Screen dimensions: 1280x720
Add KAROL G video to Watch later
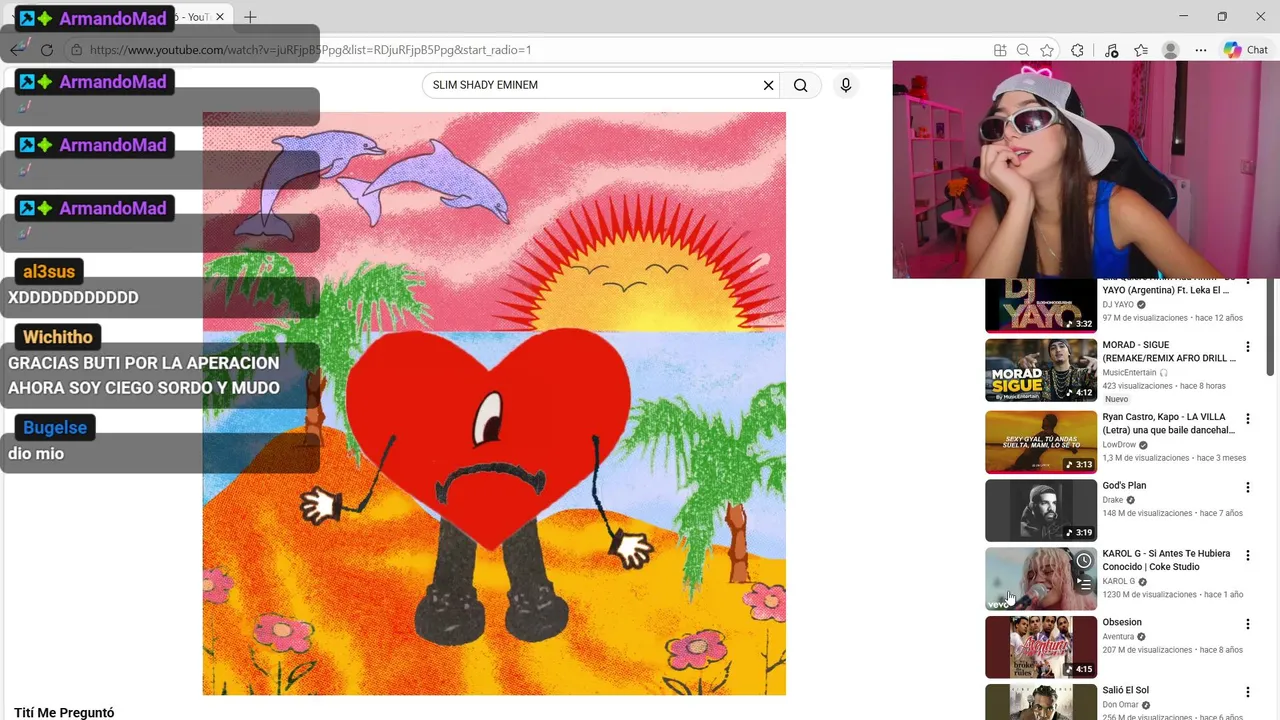tap(1084, 560)
